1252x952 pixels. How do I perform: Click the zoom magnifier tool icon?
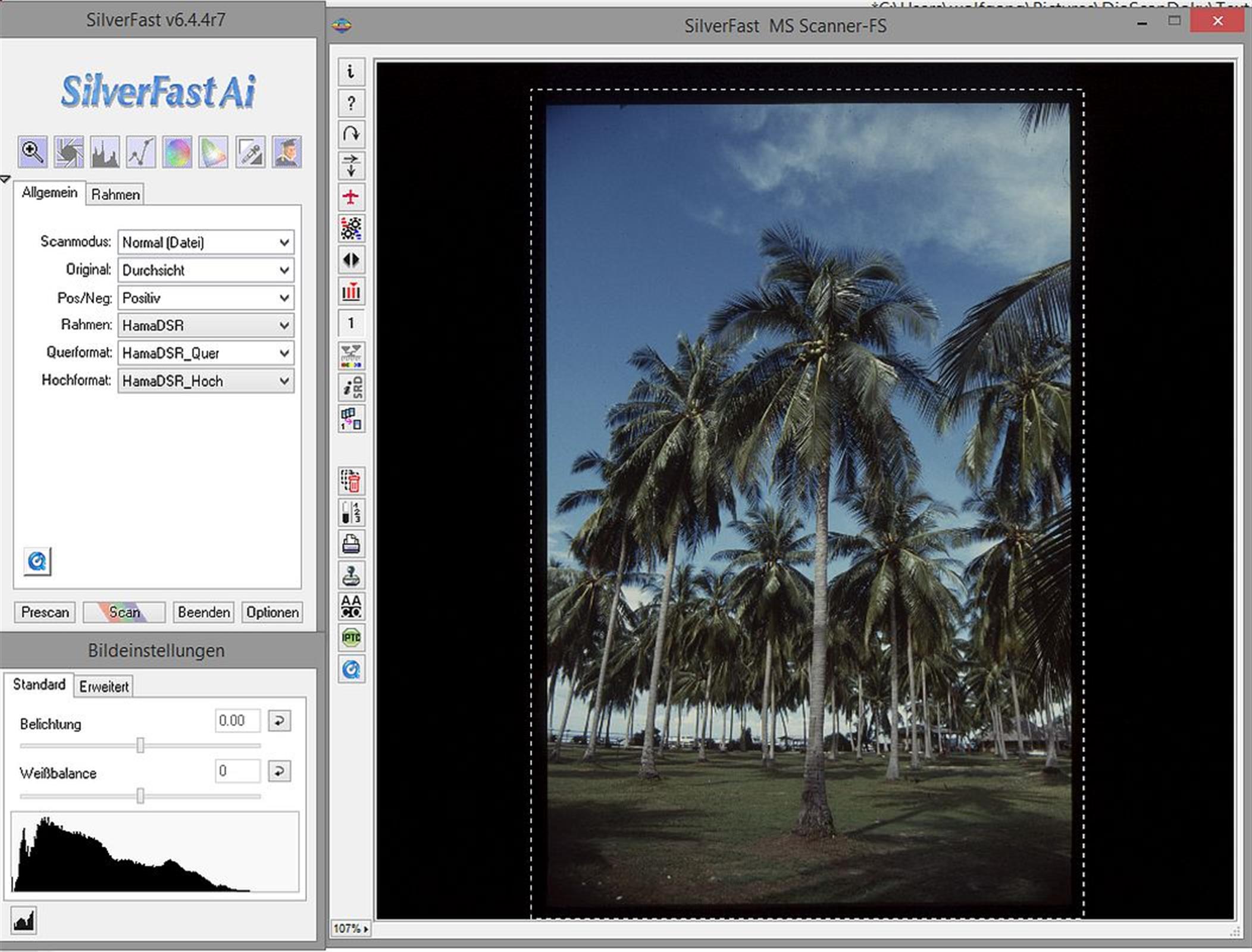[32, 152]
